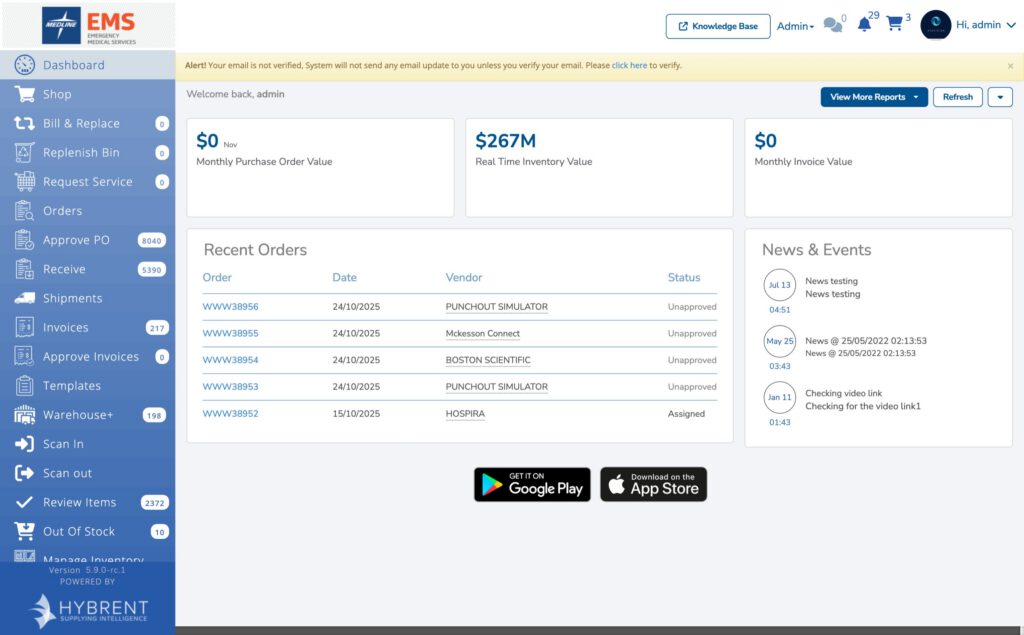Click the admin profile avatar

(x=935, y=25)
